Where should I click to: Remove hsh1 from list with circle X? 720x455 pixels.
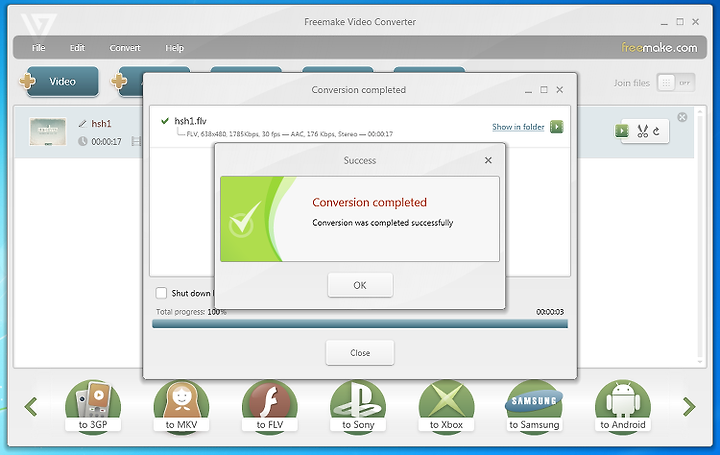682,117
